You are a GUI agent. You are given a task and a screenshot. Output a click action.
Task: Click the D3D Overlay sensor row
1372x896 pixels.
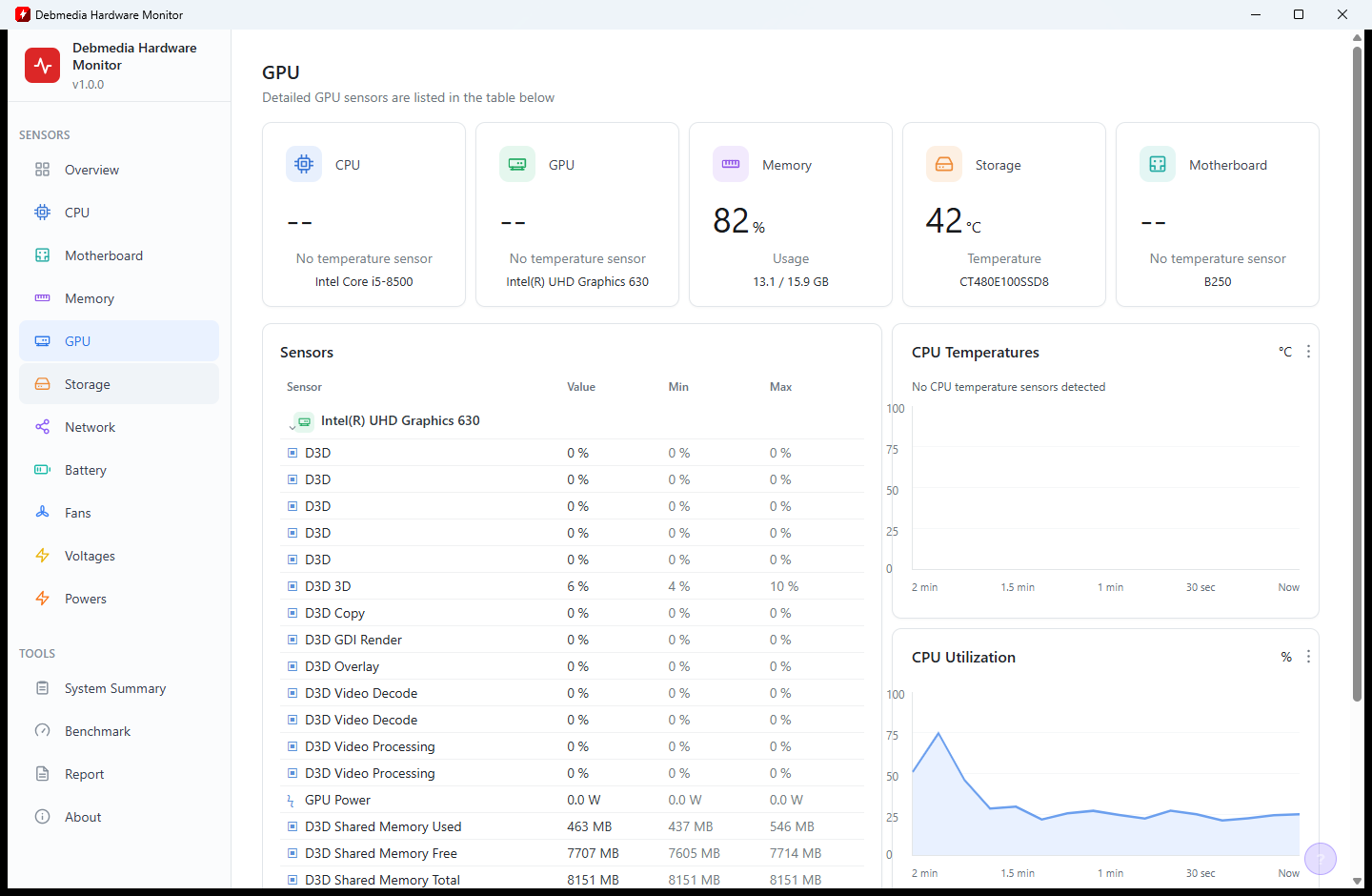tap(572, 666)
